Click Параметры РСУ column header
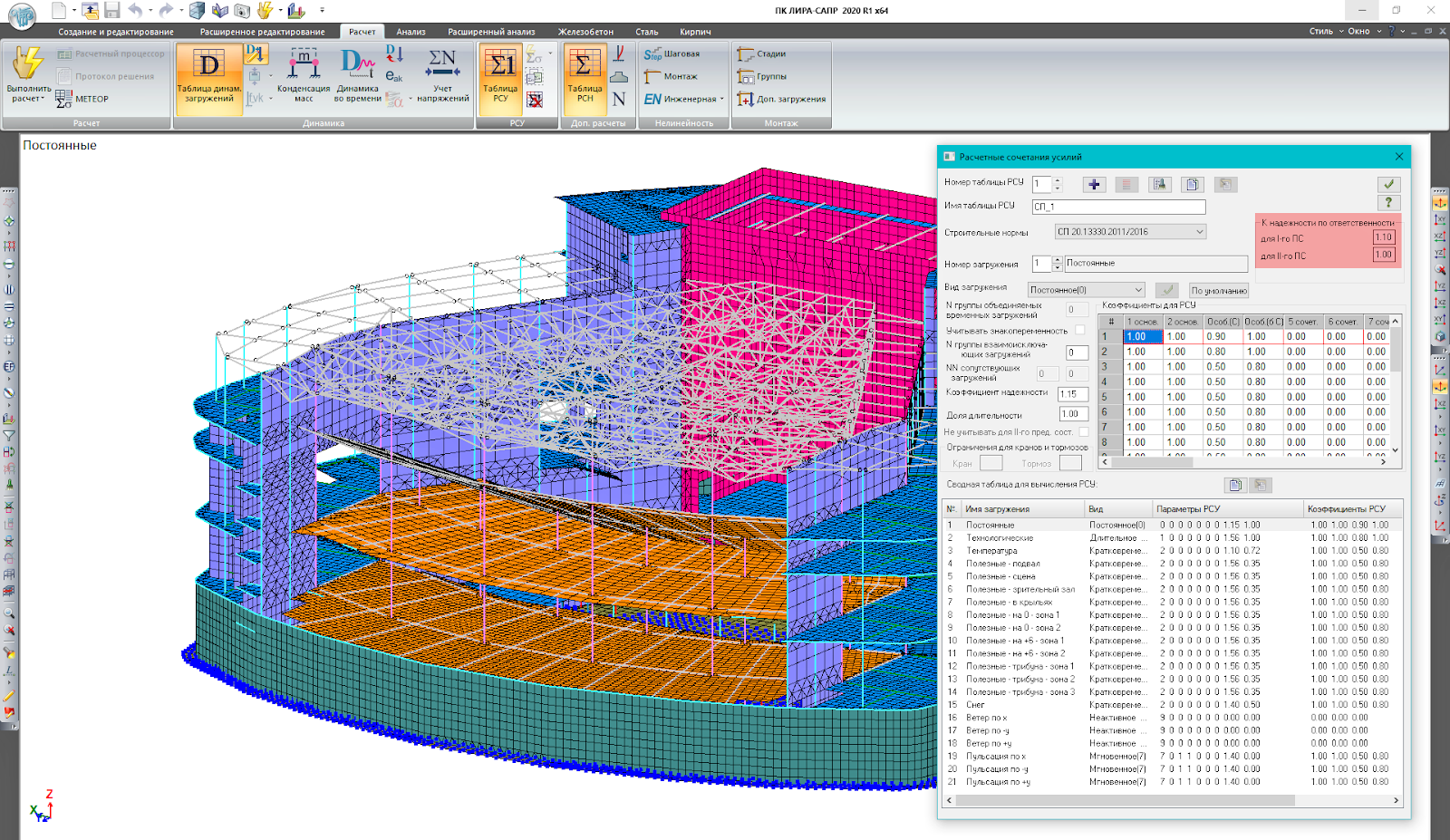This screenshot has width=1450, height=840. tap(1227, 509)
